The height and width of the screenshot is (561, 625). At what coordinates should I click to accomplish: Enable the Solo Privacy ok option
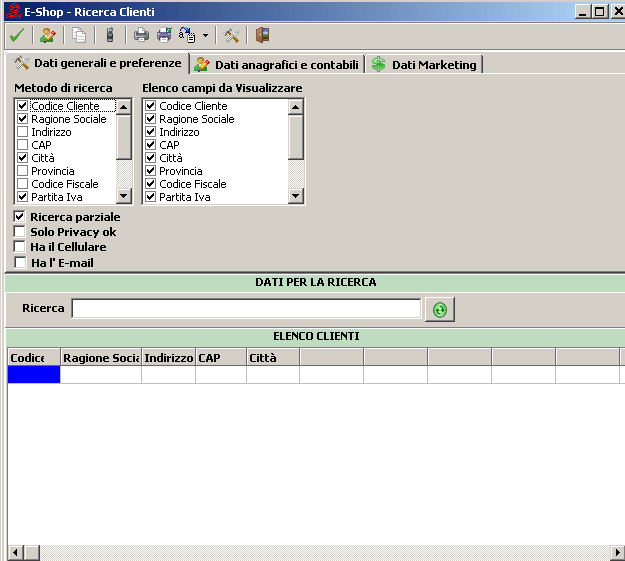20,232
